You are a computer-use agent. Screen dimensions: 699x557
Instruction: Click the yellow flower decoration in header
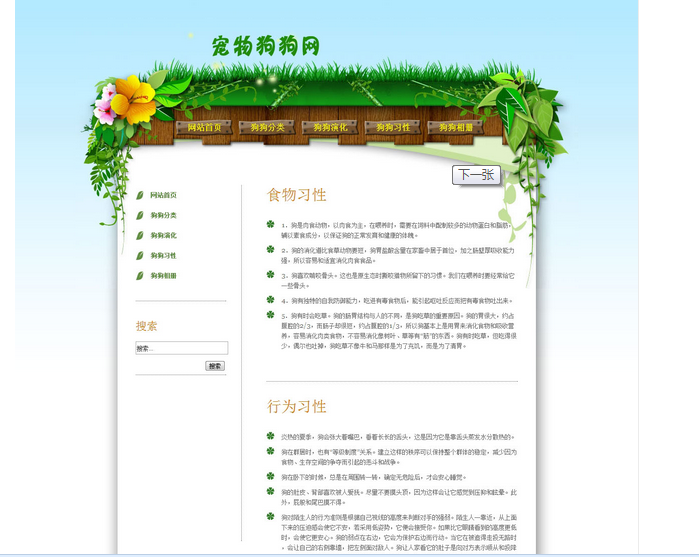[133, 97]
